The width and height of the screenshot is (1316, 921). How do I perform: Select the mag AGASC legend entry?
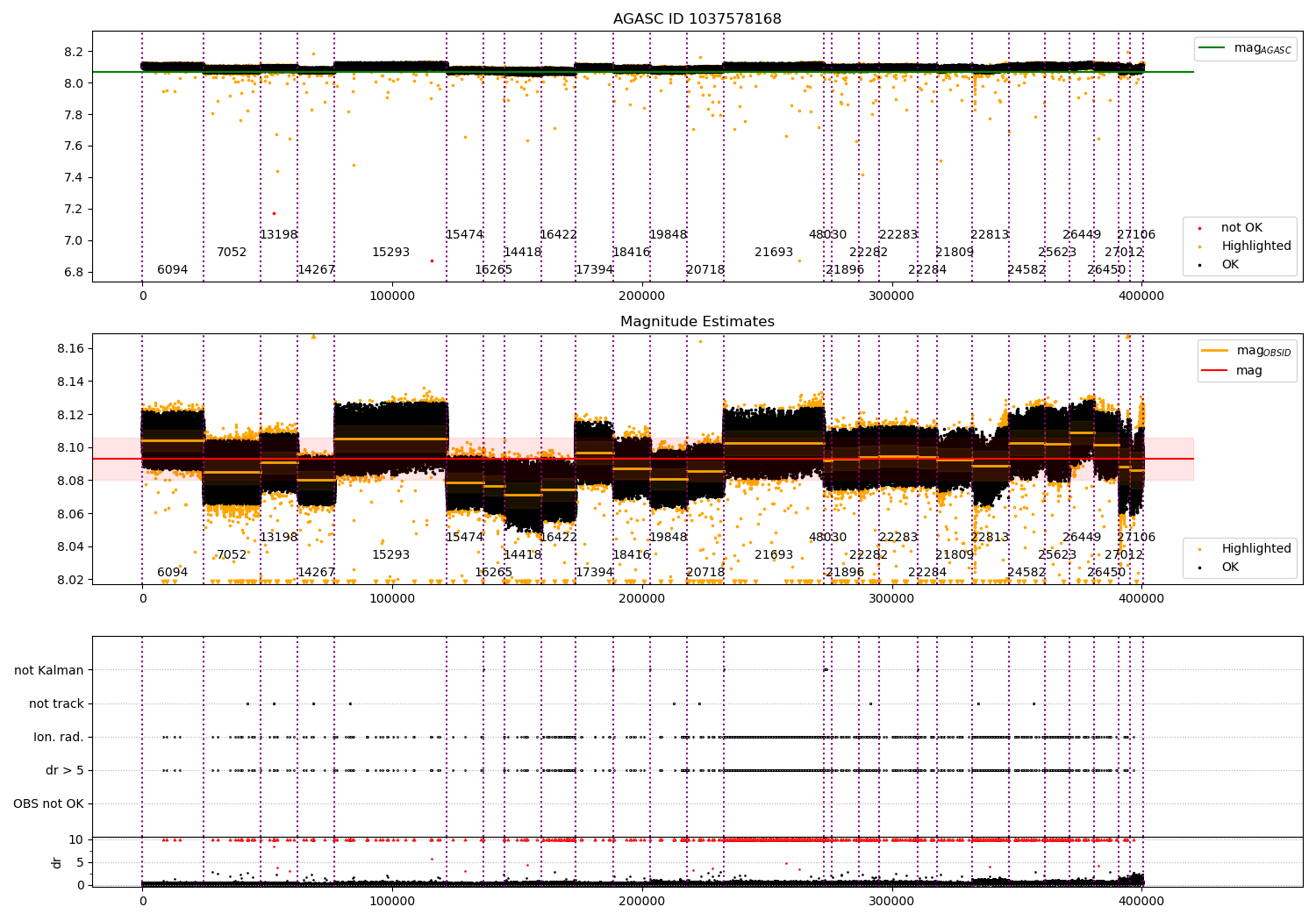coord(1244,48)
